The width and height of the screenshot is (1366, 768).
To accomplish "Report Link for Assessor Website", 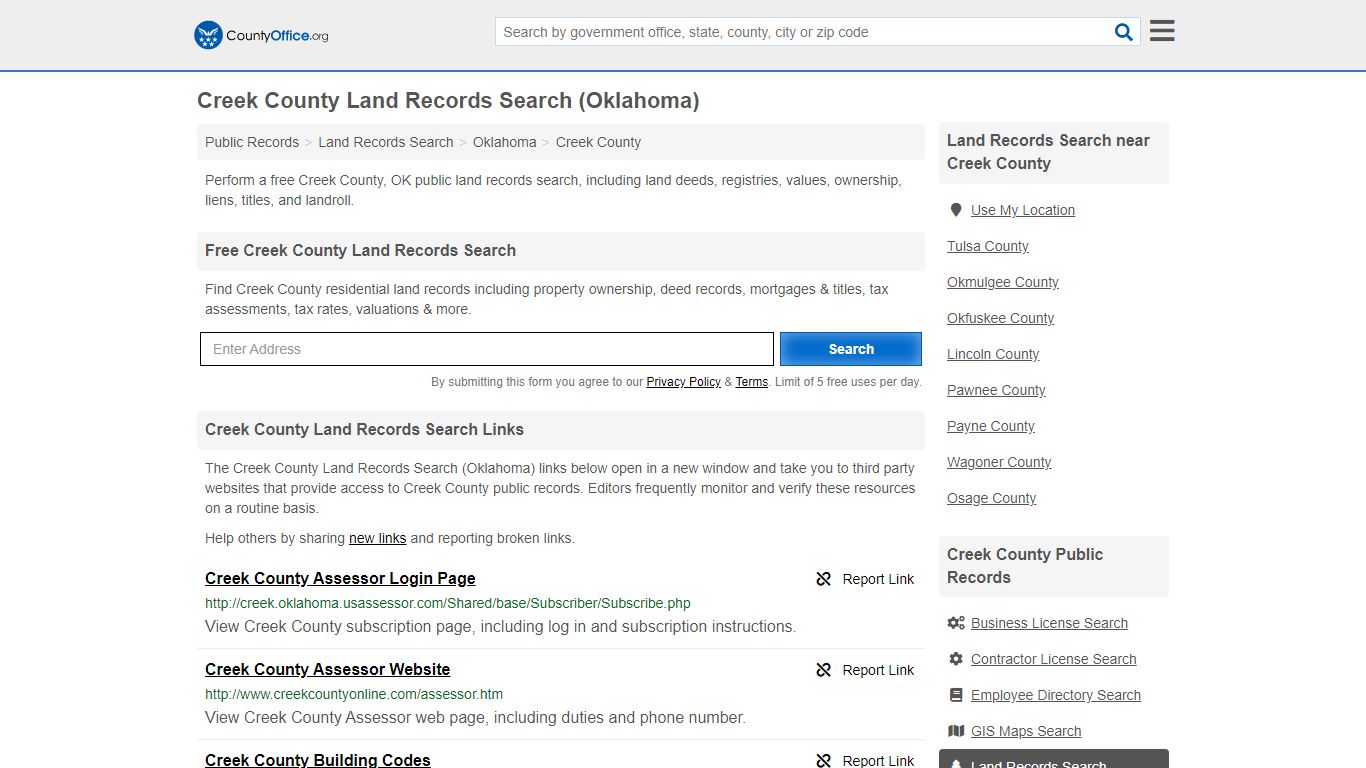I will point(878,670).
